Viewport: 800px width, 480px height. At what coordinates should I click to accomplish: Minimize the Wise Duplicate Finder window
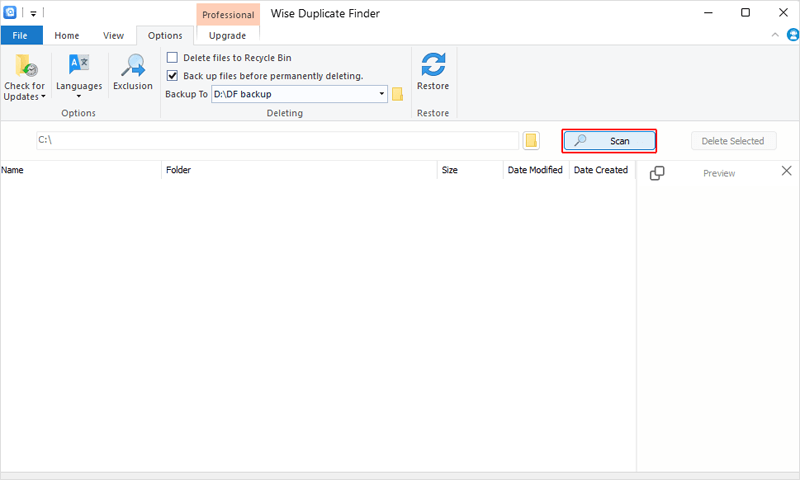pos(708,12)
